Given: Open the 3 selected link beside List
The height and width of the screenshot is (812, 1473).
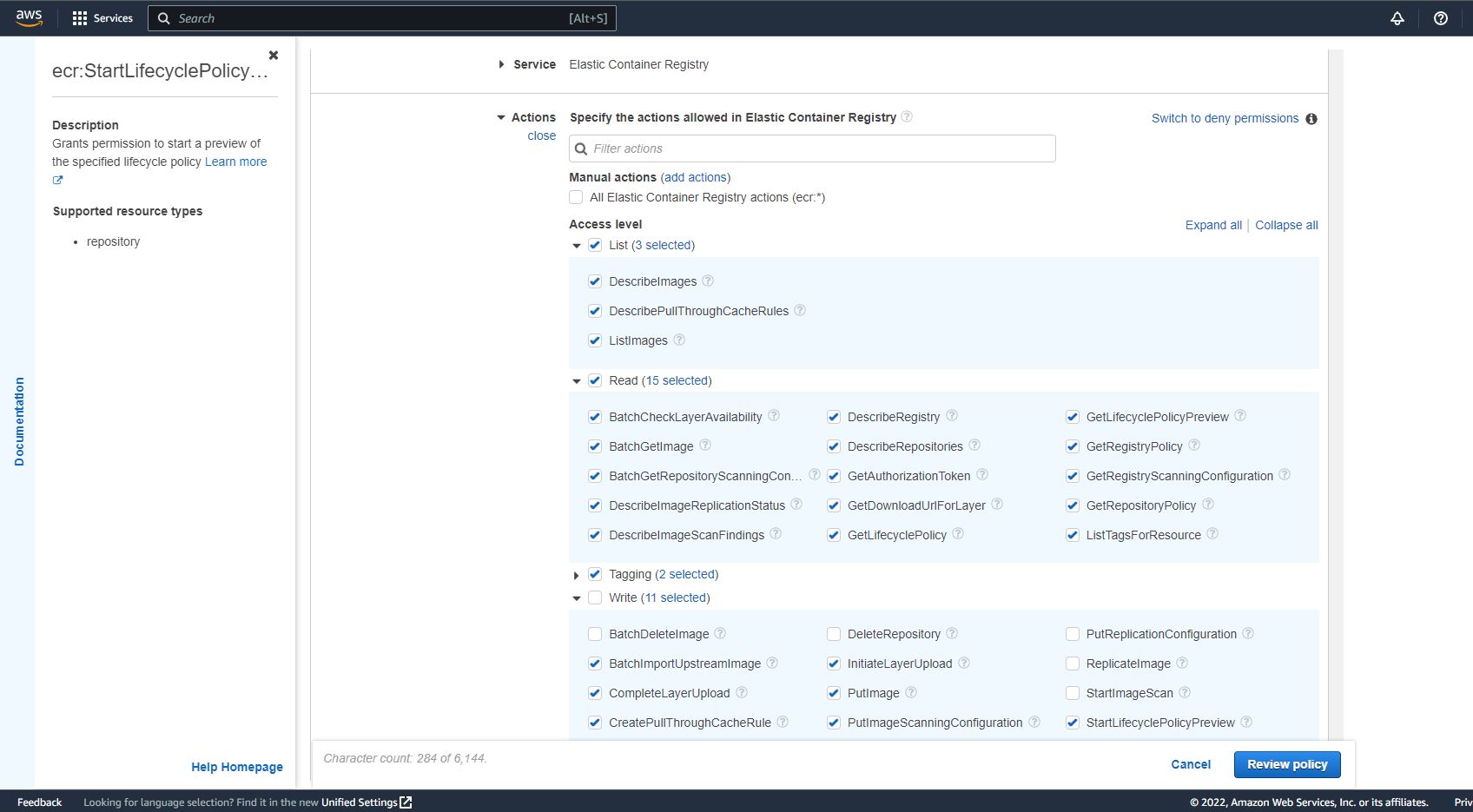Looking at the screenshot, I should tap(663, 245).
